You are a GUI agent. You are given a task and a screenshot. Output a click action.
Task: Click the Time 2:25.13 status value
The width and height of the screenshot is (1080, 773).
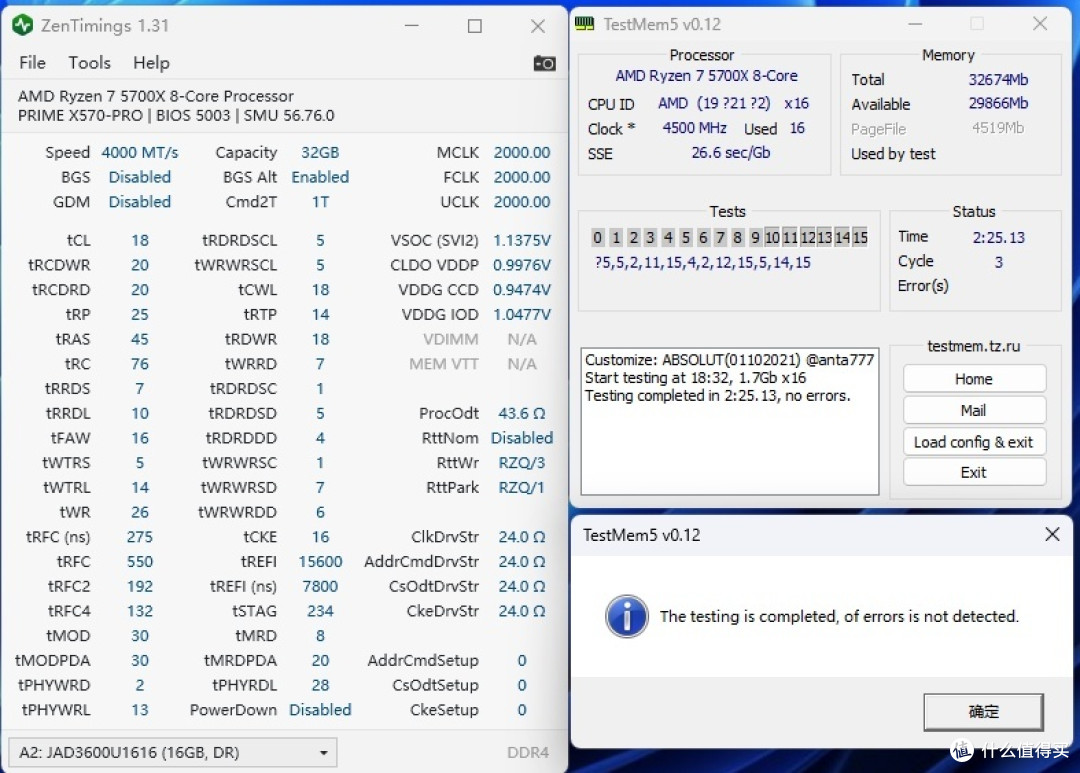point(999,238)
